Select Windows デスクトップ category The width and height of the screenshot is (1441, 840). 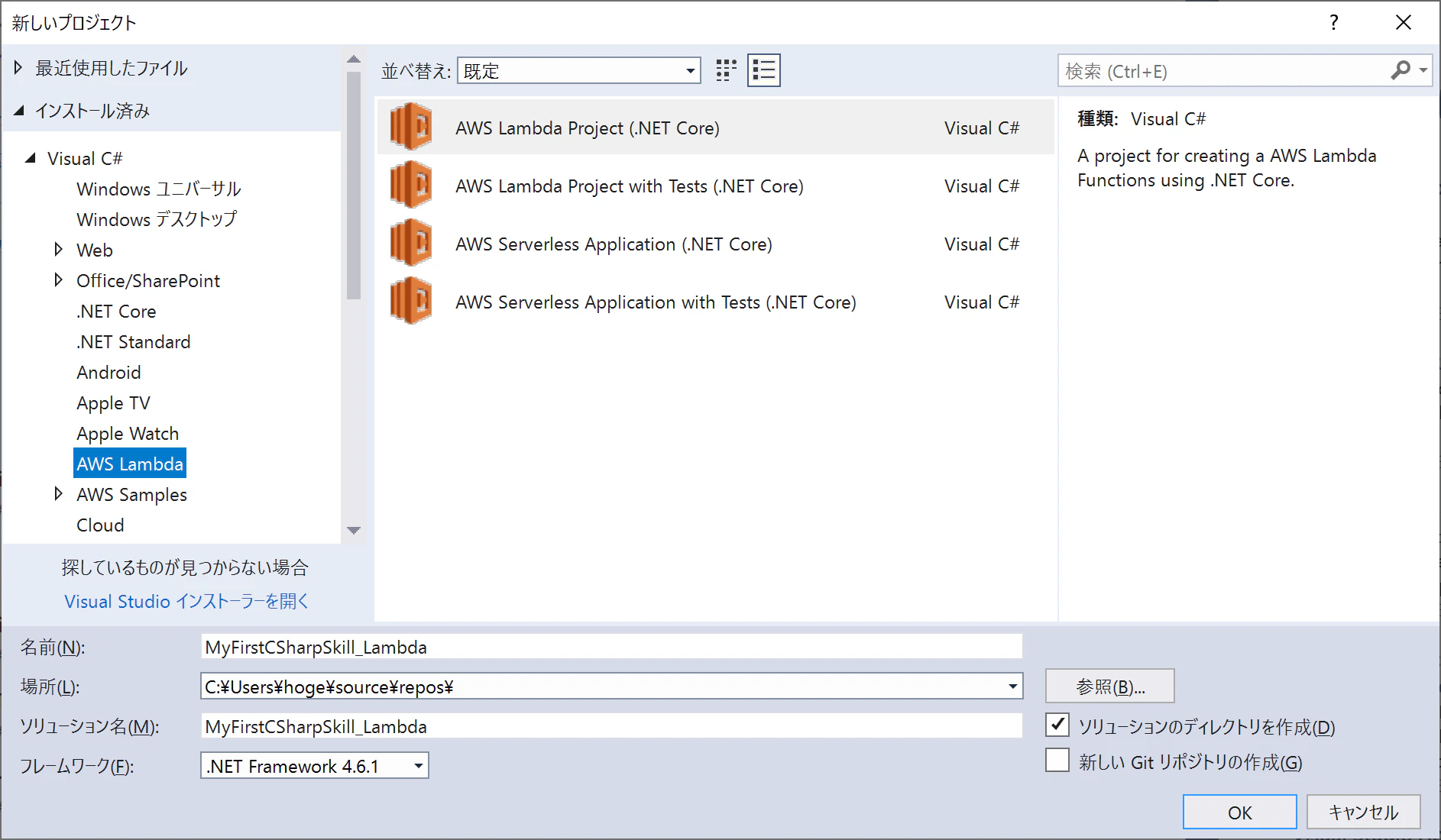(x=157, y=219)
